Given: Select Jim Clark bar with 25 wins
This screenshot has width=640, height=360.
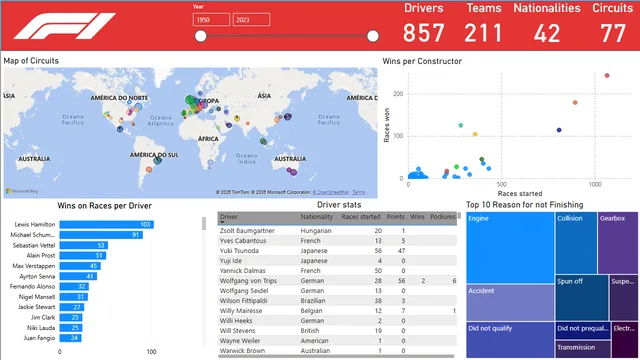Looking at the screenshot, I should pos(71,317).
